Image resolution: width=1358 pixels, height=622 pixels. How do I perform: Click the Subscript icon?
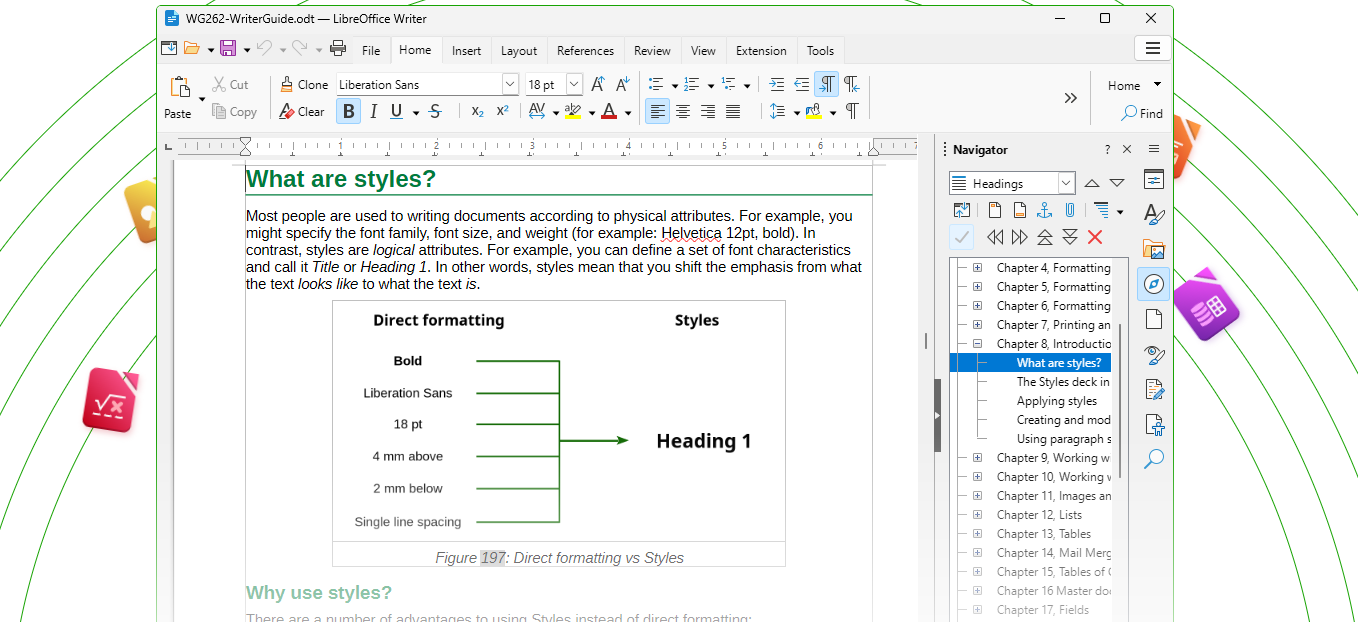pos(478,112)
